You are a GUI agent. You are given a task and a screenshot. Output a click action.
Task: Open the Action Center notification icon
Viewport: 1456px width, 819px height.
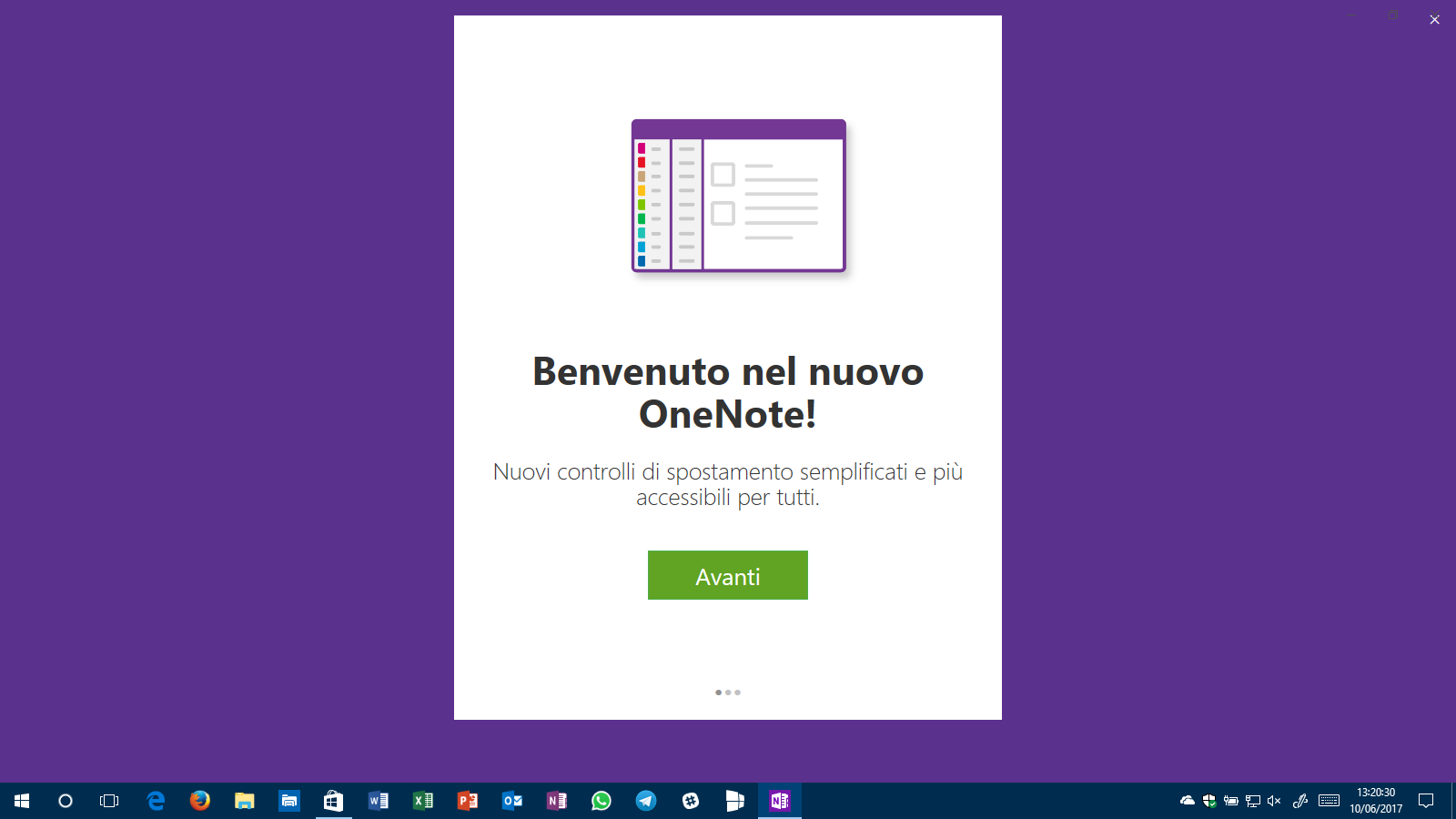click(1426, 801)
